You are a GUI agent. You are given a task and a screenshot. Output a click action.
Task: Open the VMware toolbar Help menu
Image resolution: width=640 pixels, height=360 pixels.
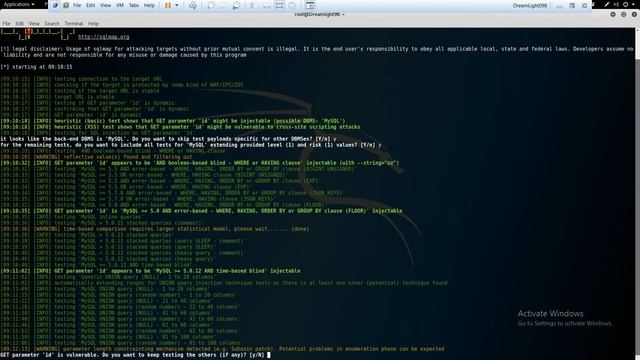(149, 5)
